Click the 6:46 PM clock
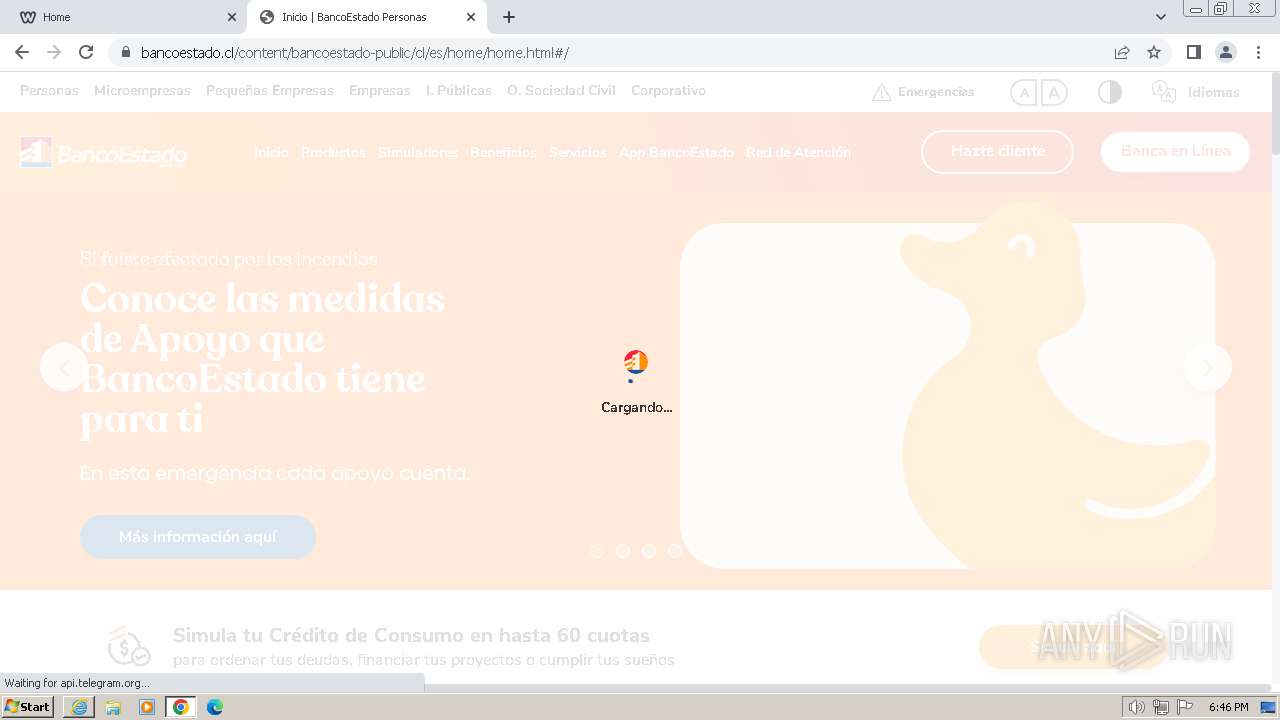Viewport: 1280px width, 720px height. 1228,707
